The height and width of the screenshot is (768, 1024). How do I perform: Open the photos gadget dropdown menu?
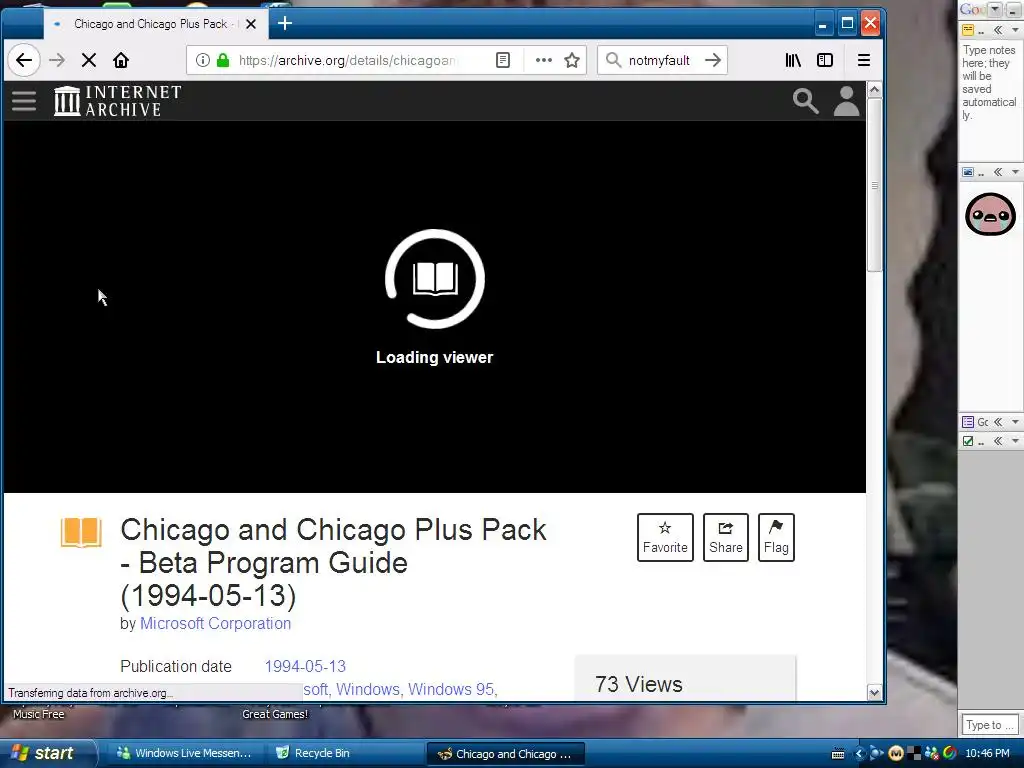(1015, 172)
